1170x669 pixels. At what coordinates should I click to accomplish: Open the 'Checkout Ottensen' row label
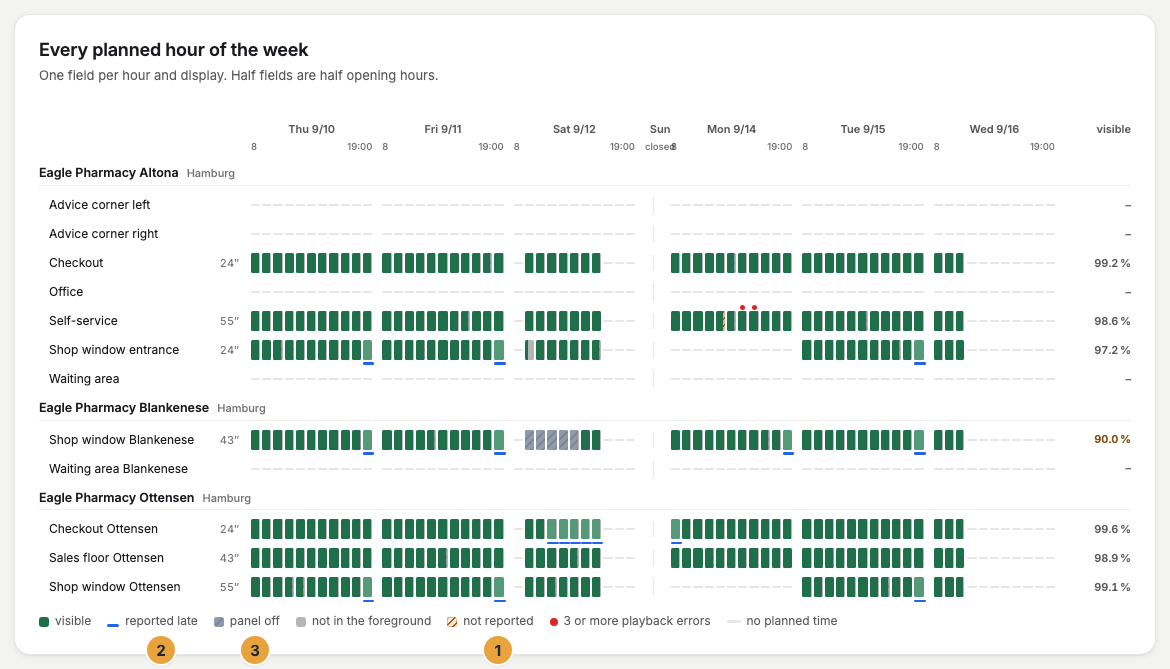[x=104, y=529]
